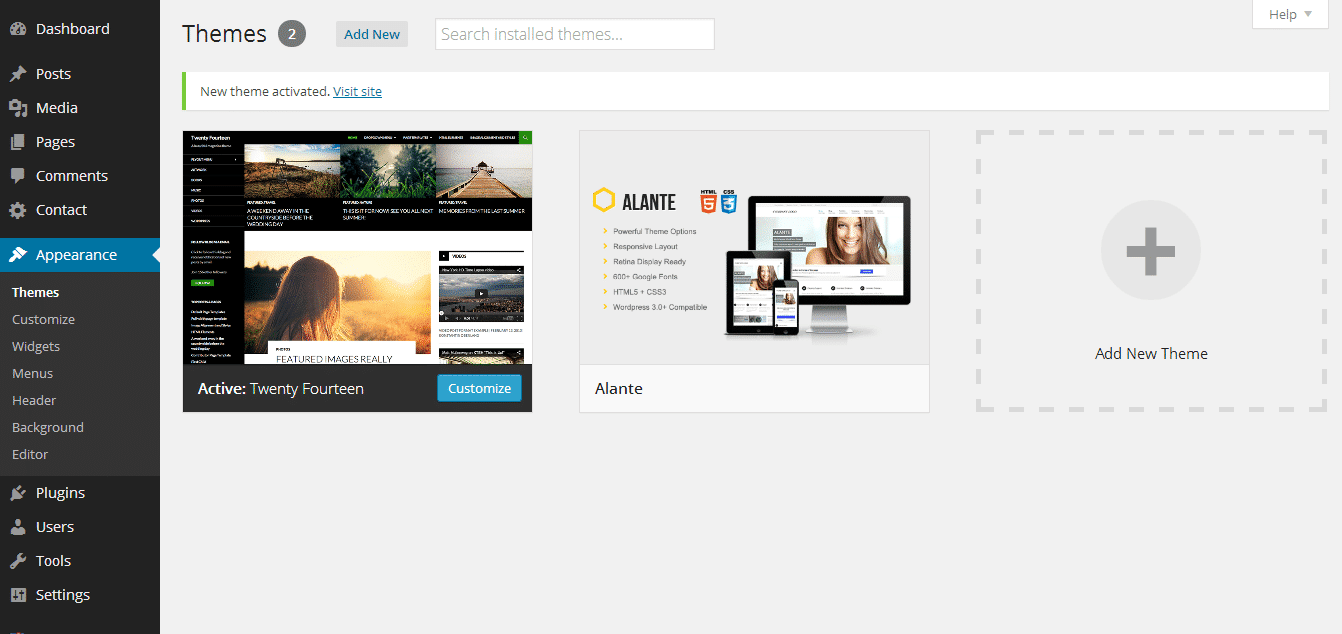Click the Contact gear icon
This screenshot has height=634, width=1342.
[x=18, y=210]
